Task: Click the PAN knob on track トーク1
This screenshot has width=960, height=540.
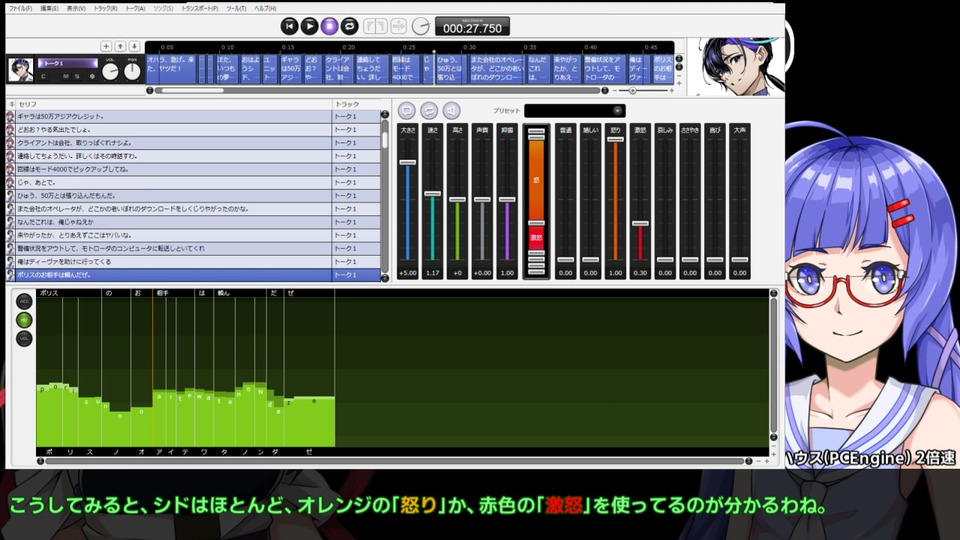Action: pos(132,72)
